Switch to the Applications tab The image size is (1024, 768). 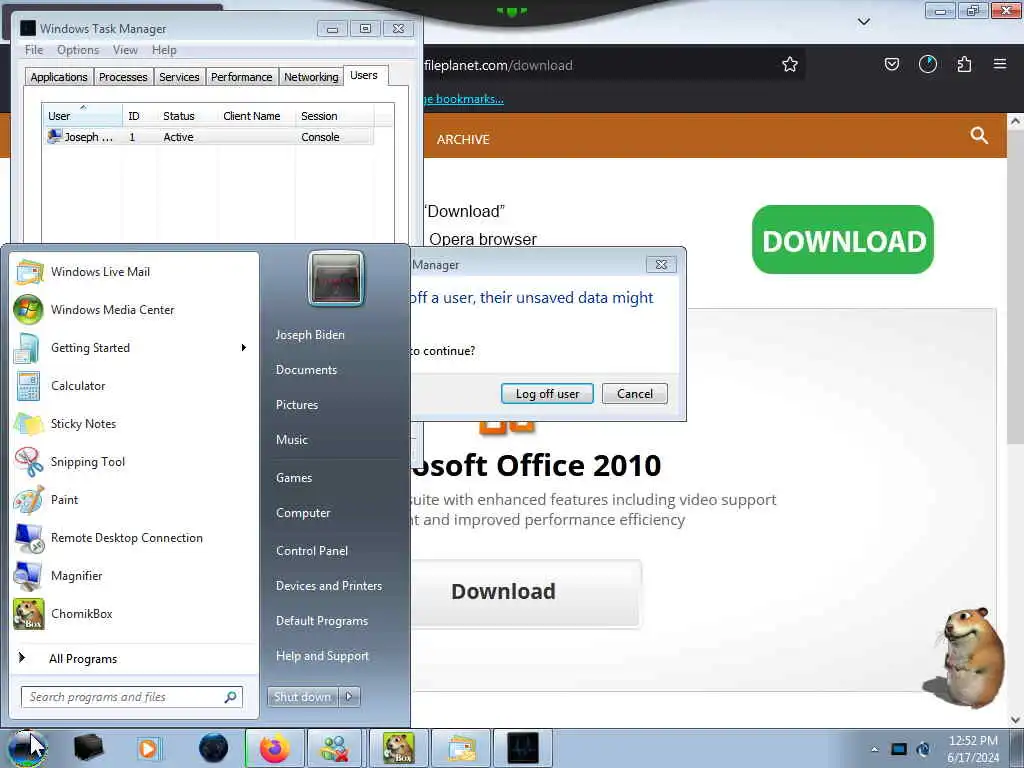click(59, 77)
